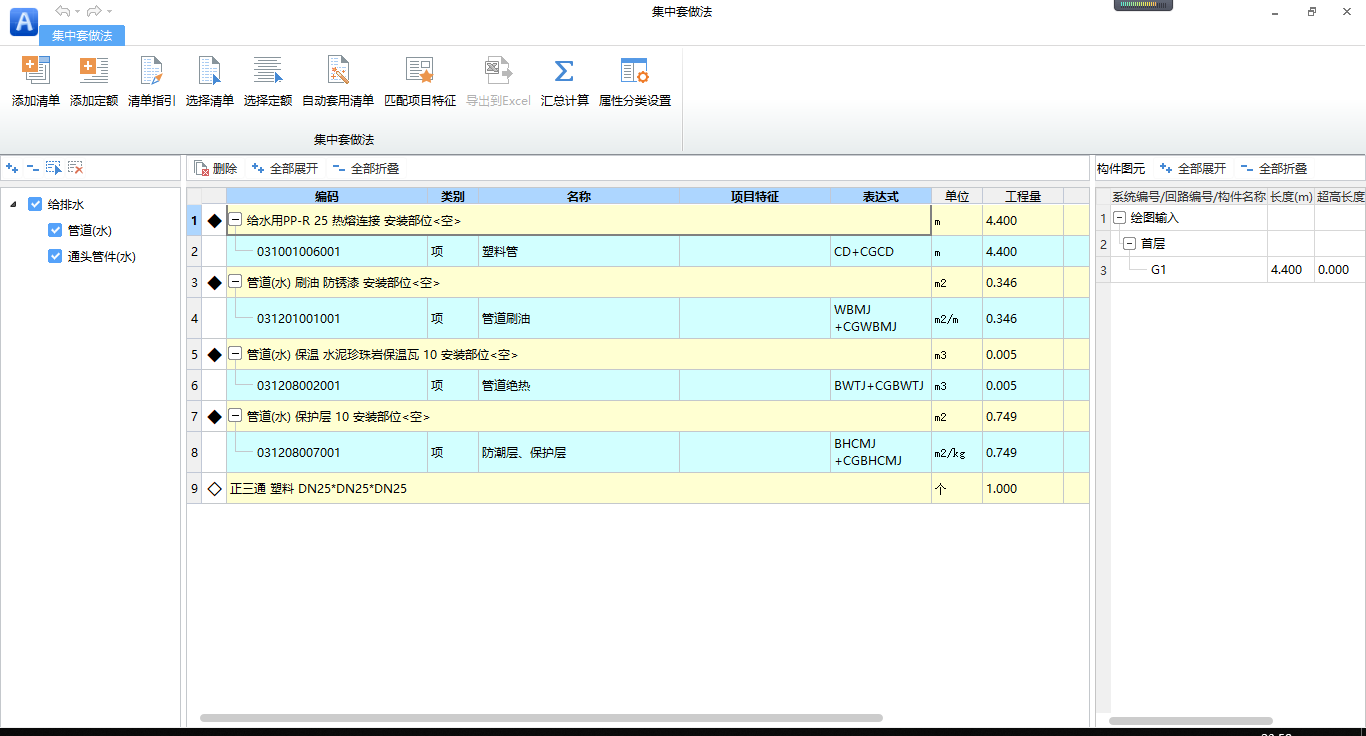Click the 选择清单 icon
Viewport: 1366px width, 736px height.
(210, 71)
